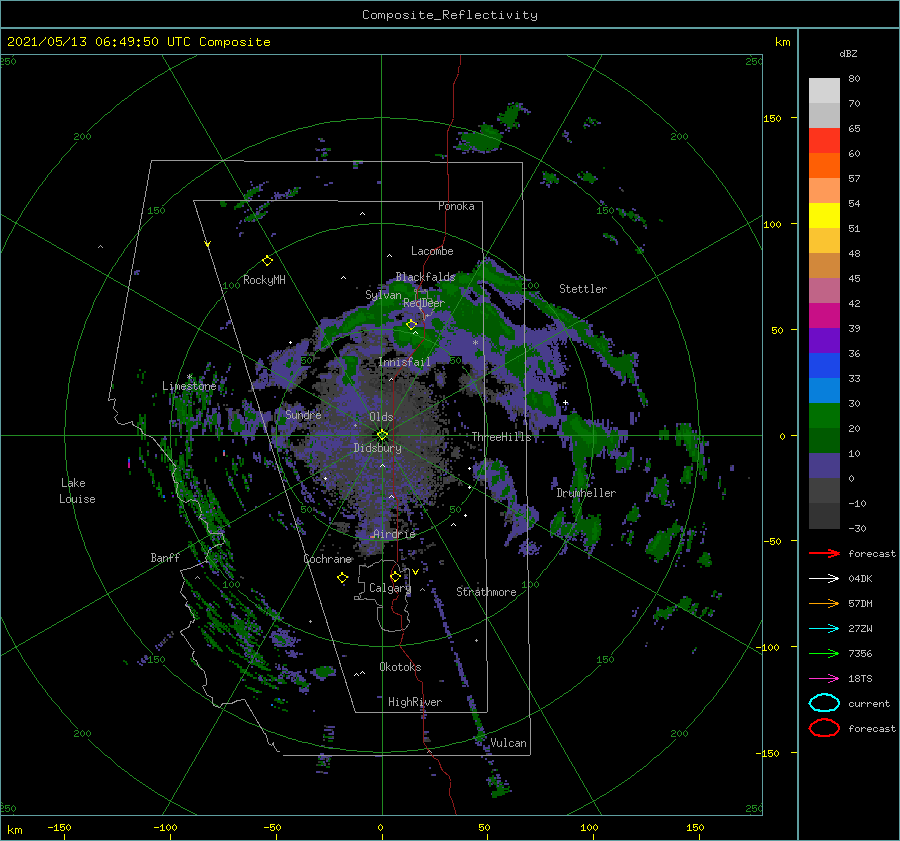Image resolution: width=900 pixels, height=841 pixels.
Task: Select the bright green 20-30 dBZ swatch
Action: [824, 416]
